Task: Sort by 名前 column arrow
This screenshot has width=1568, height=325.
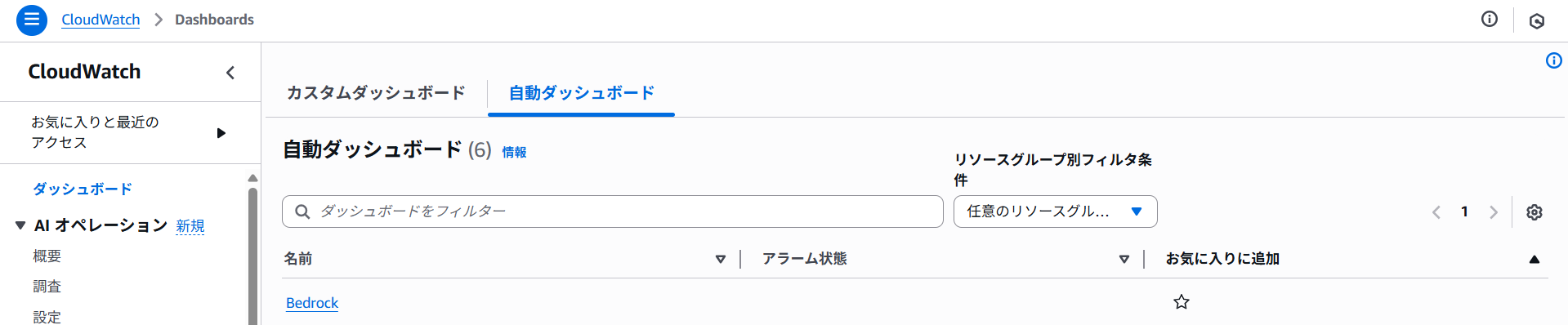Action: click(721, 259)
